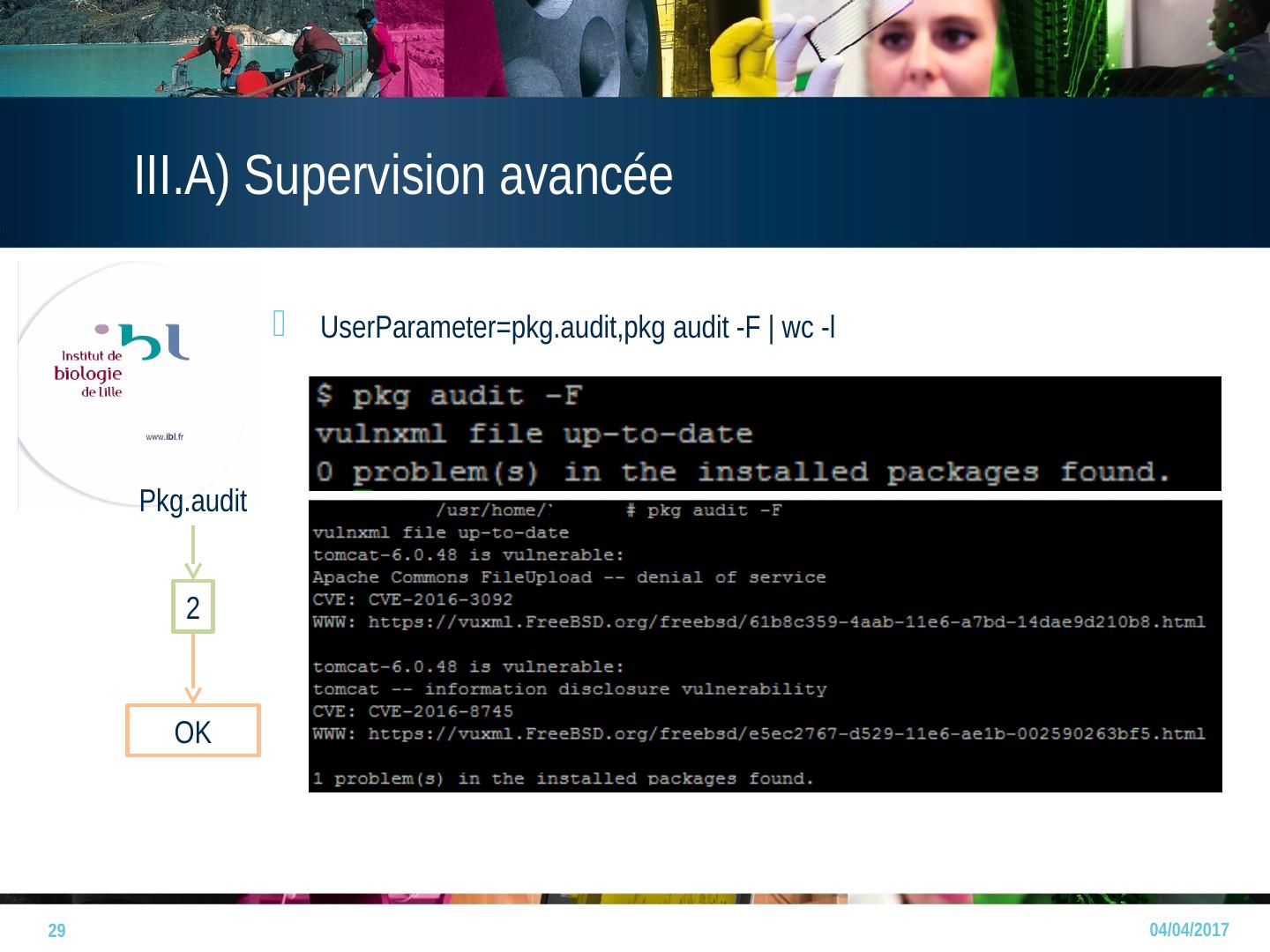The width and height of the screenshot is (1270, 952).
Task: Click the vuxml URL ending in 002590263bf5.html
Action: [787, 733]
